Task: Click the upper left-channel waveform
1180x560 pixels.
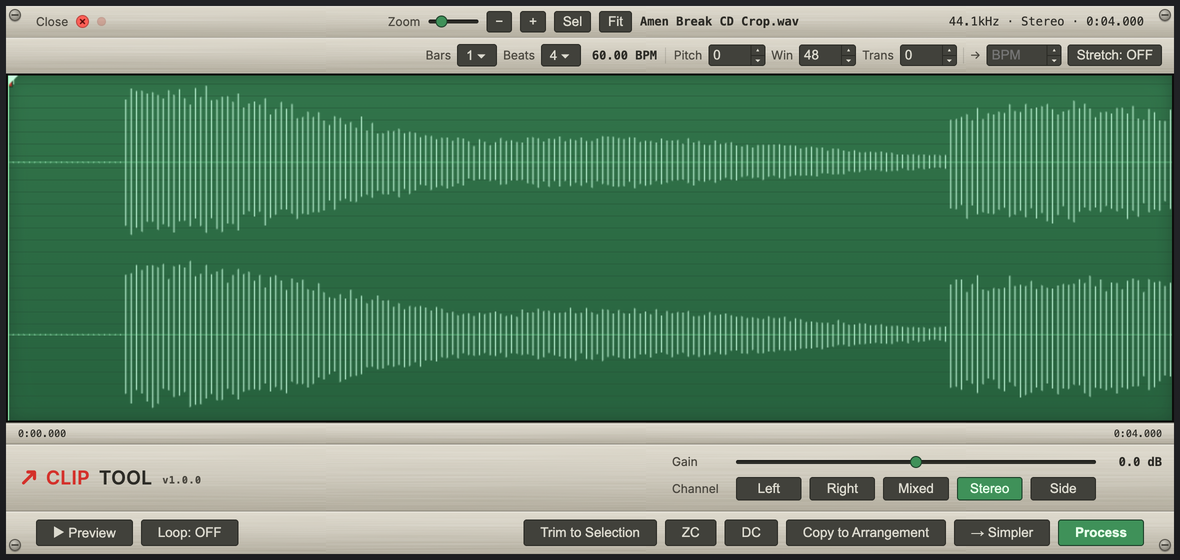Action: click(591, 162)
